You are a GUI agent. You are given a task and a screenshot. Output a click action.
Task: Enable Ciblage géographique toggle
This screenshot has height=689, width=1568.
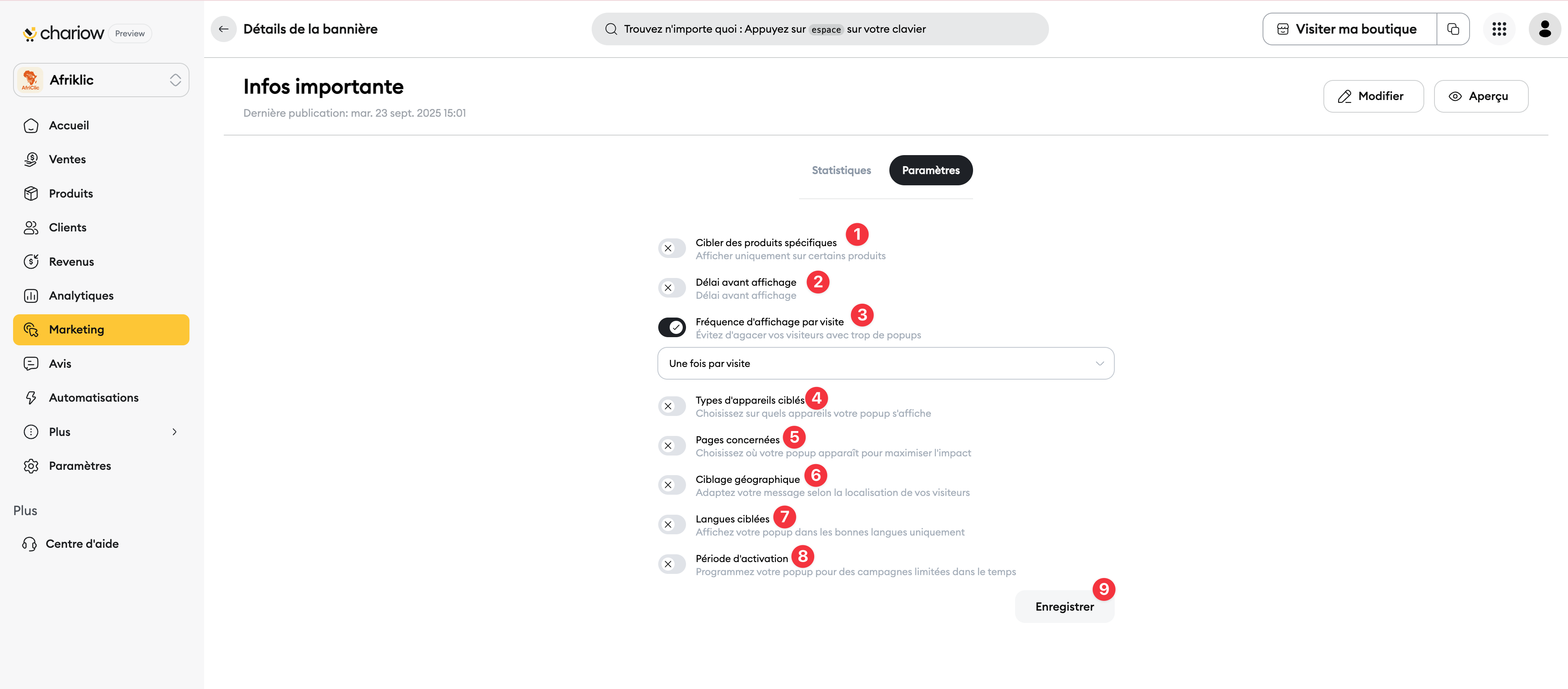671,485
